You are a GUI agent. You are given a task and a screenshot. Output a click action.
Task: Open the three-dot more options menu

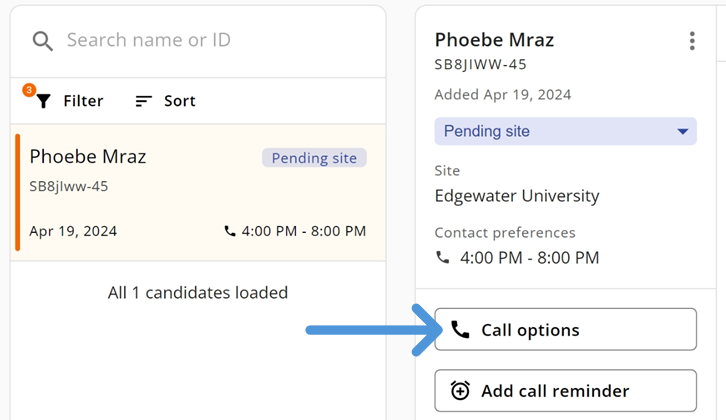click(x=692, y=41)
